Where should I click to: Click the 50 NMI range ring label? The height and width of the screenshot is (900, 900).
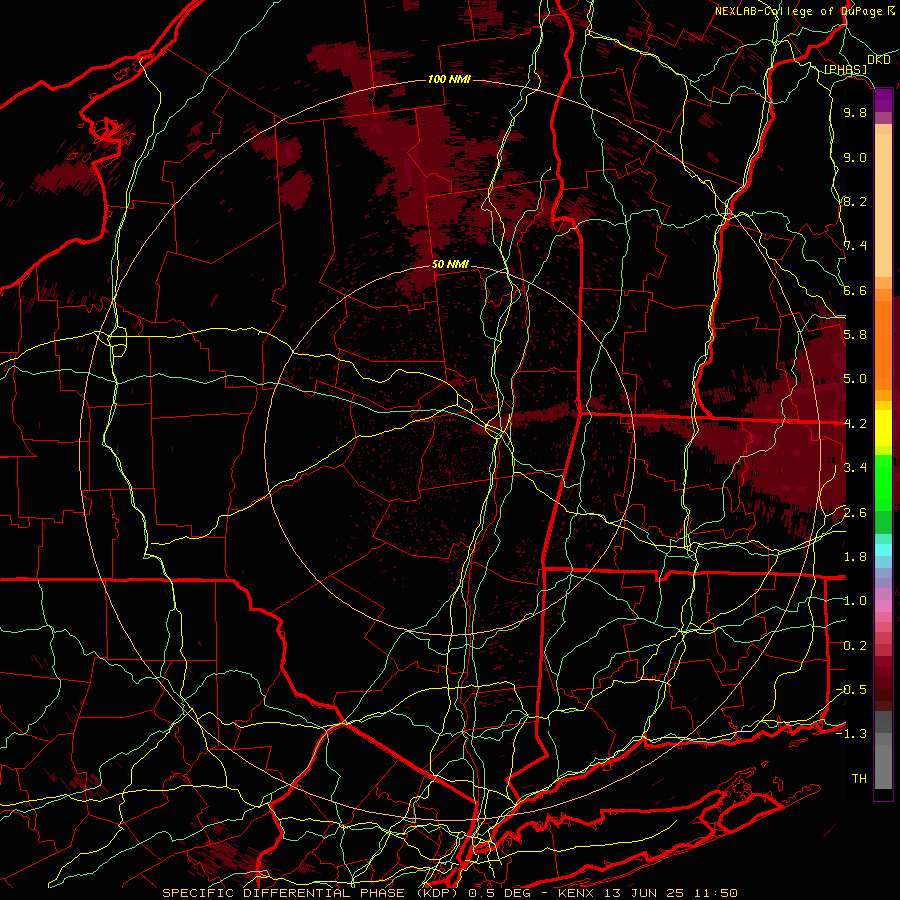coord(451,265)
